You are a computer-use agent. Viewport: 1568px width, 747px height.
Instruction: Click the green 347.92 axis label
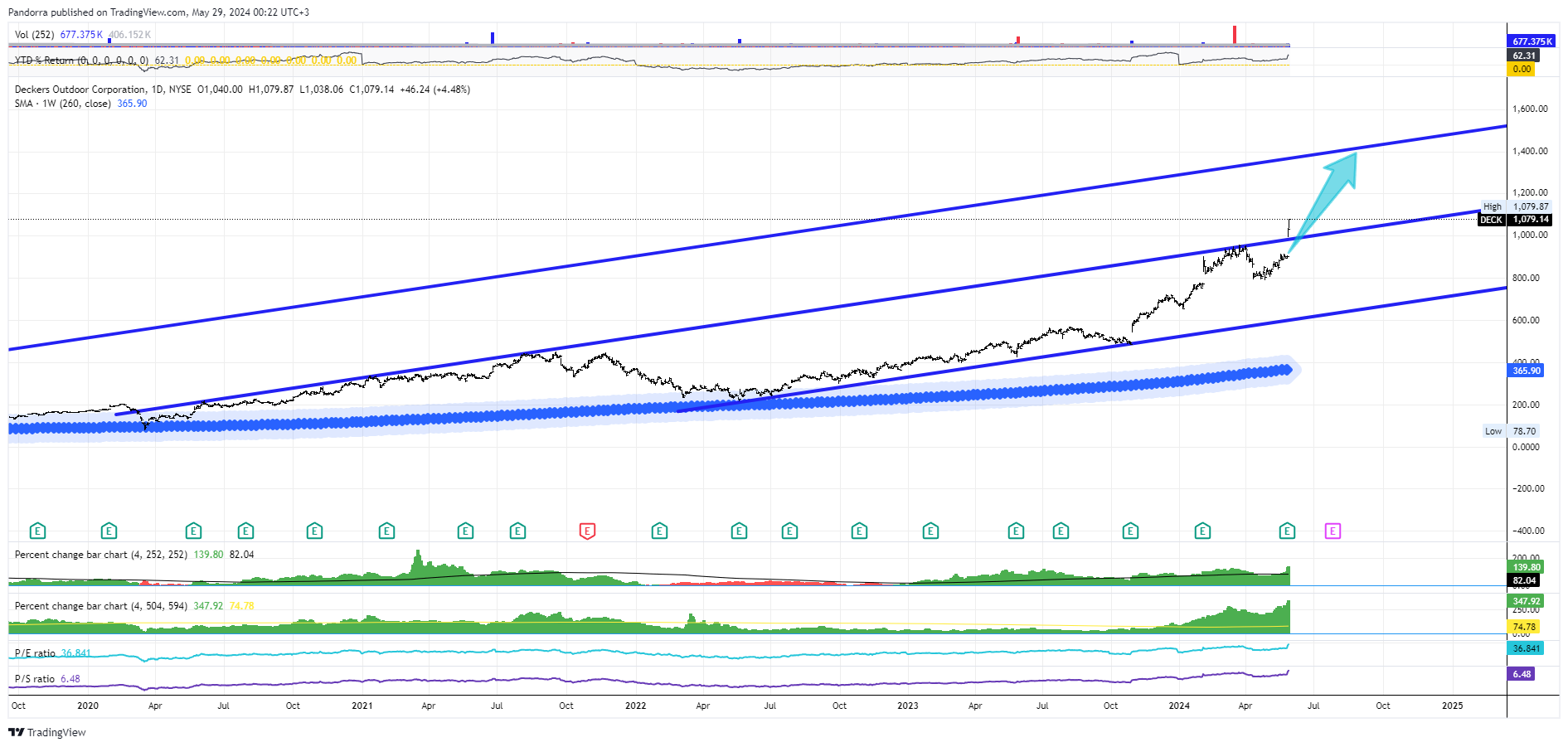[1526, 602]
